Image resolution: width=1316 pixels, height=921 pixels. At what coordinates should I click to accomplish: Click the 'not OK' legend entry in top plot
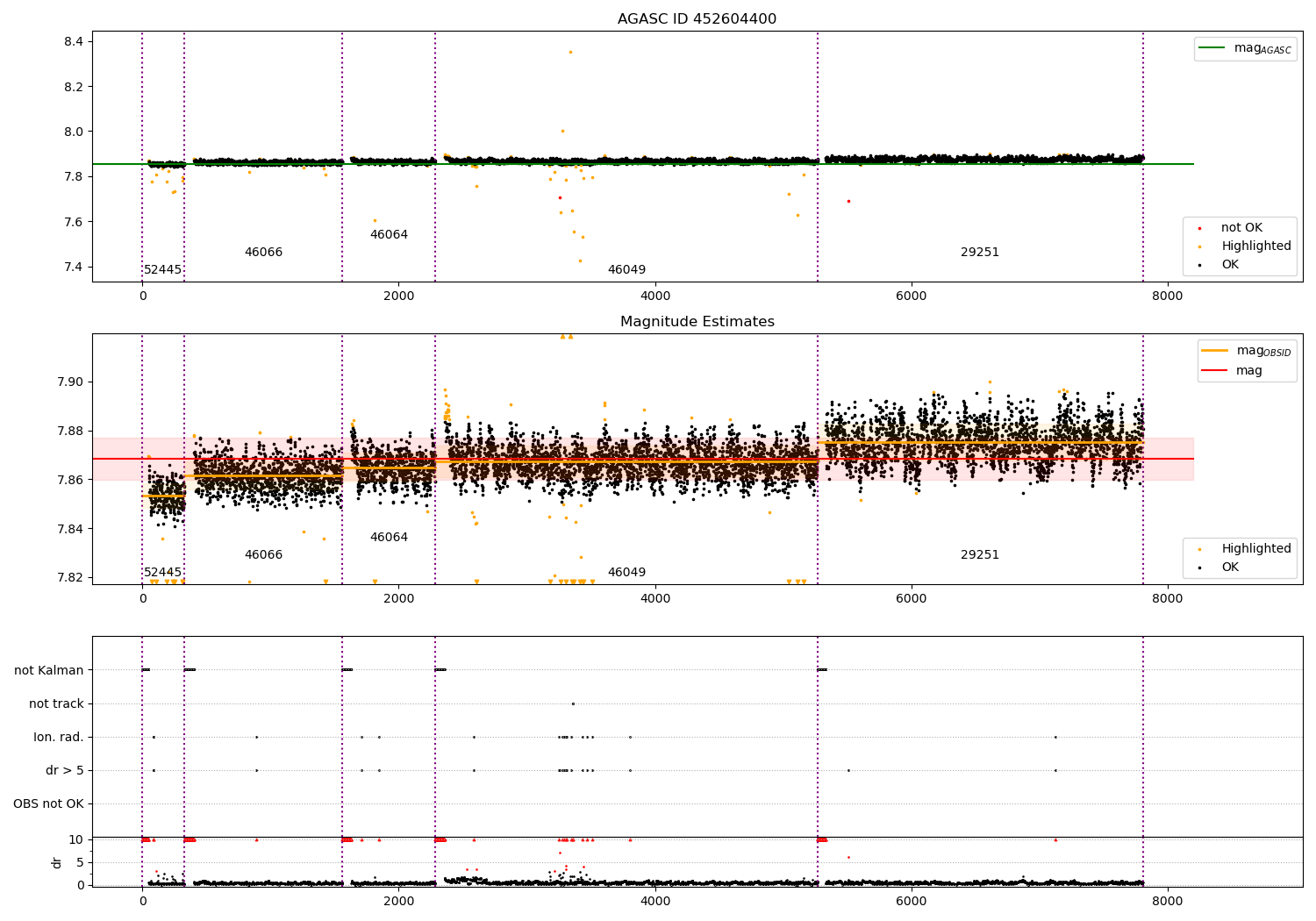1241,228
